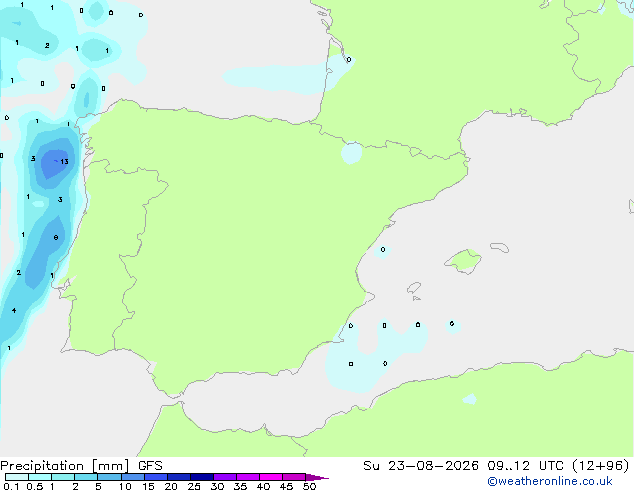Screen dimensions: 634x490
Task: Click legend label '10'
Action: [x=125, y=486]
